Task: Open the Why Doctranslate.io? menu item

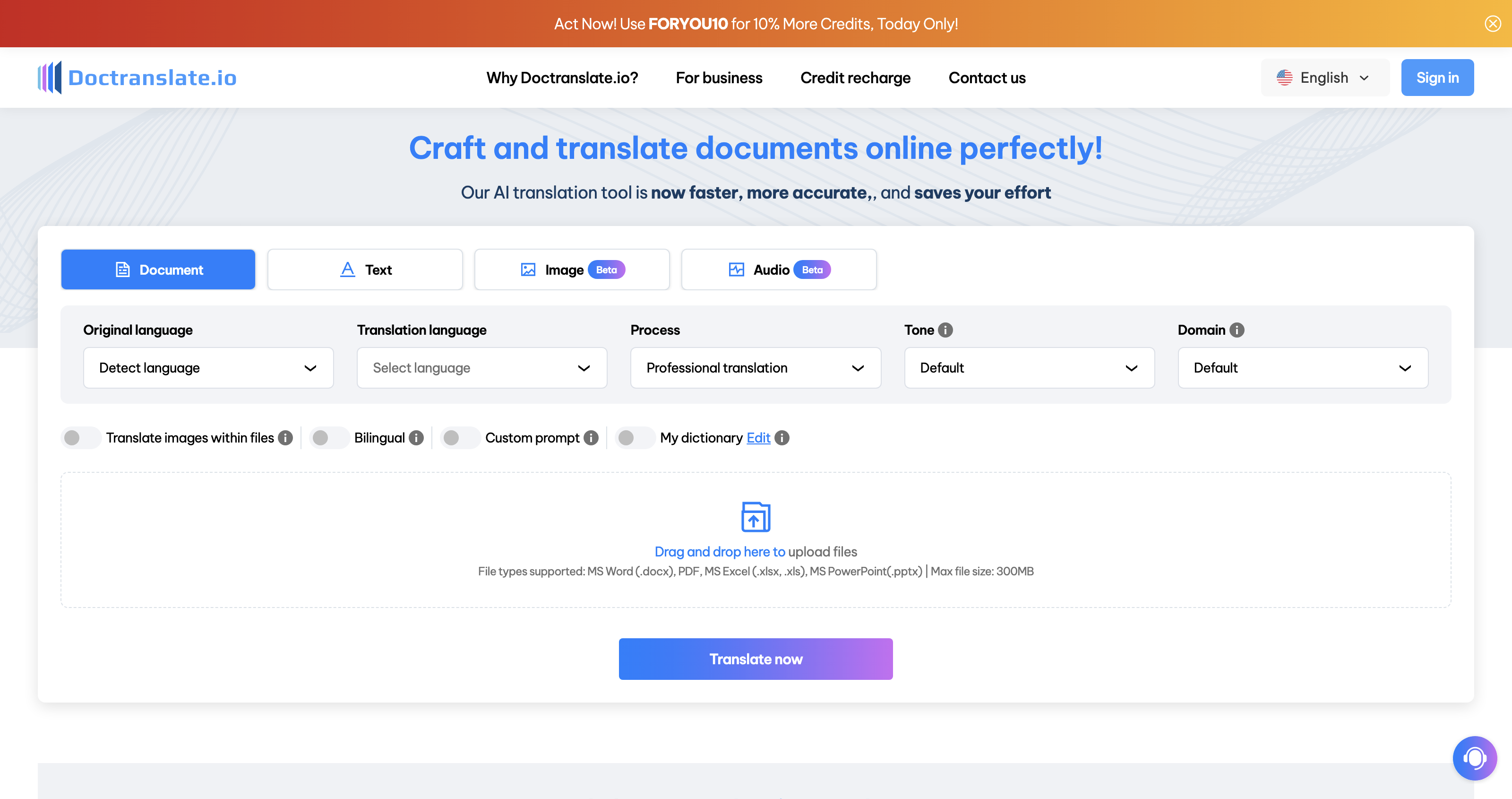Action: [x=562, y=78]
